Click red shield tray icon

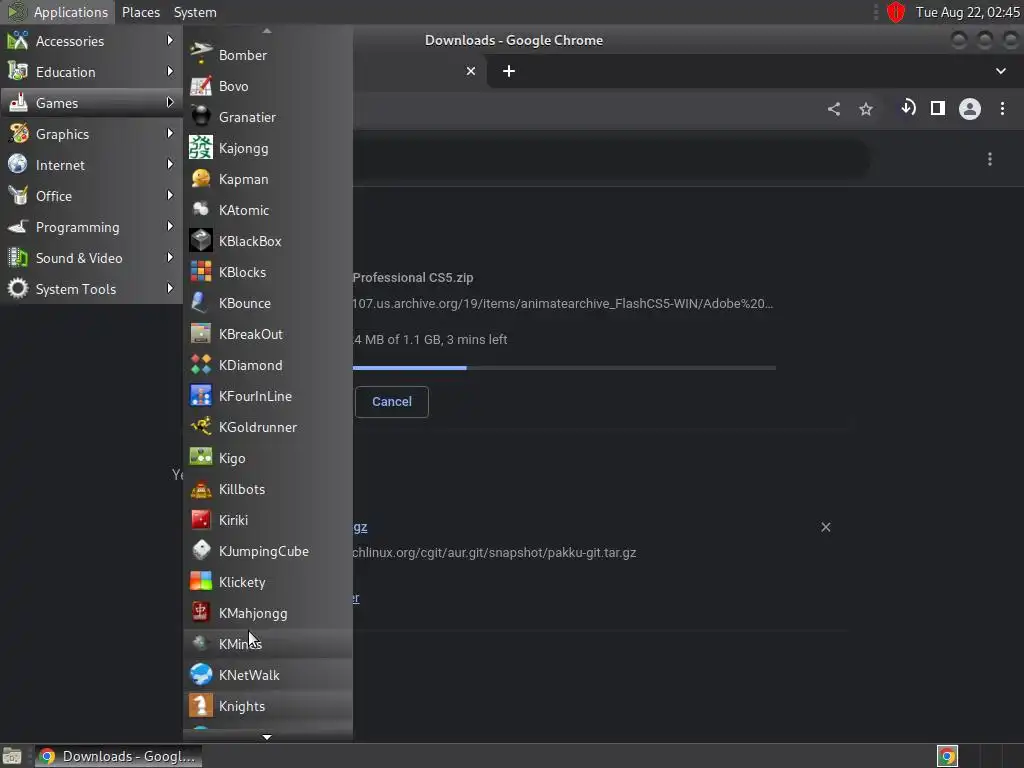(x=896, y=12)
